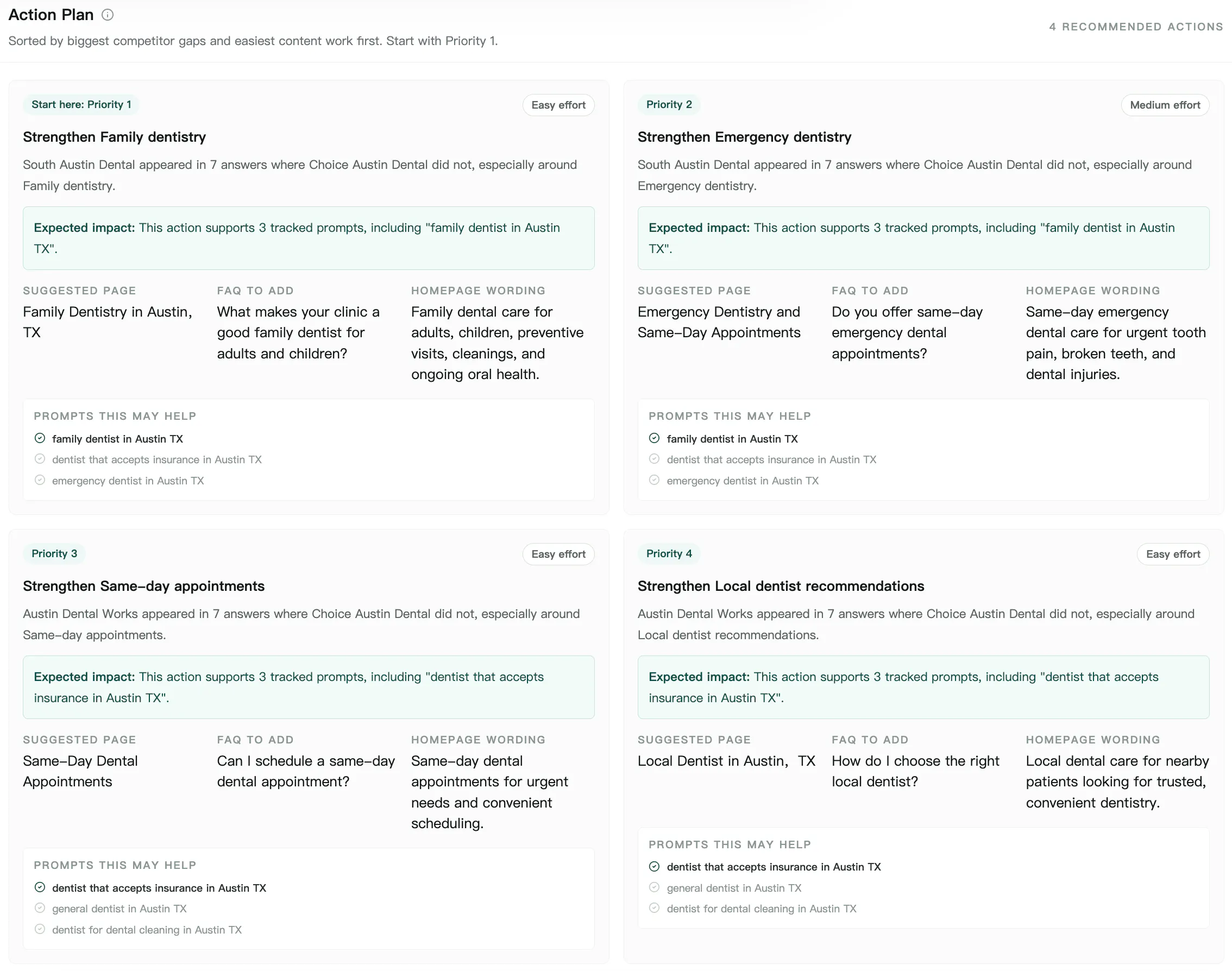Click the Easy effort tag on Family dentistry card
Screen dimensions: 1232x971
pos(558,105)
